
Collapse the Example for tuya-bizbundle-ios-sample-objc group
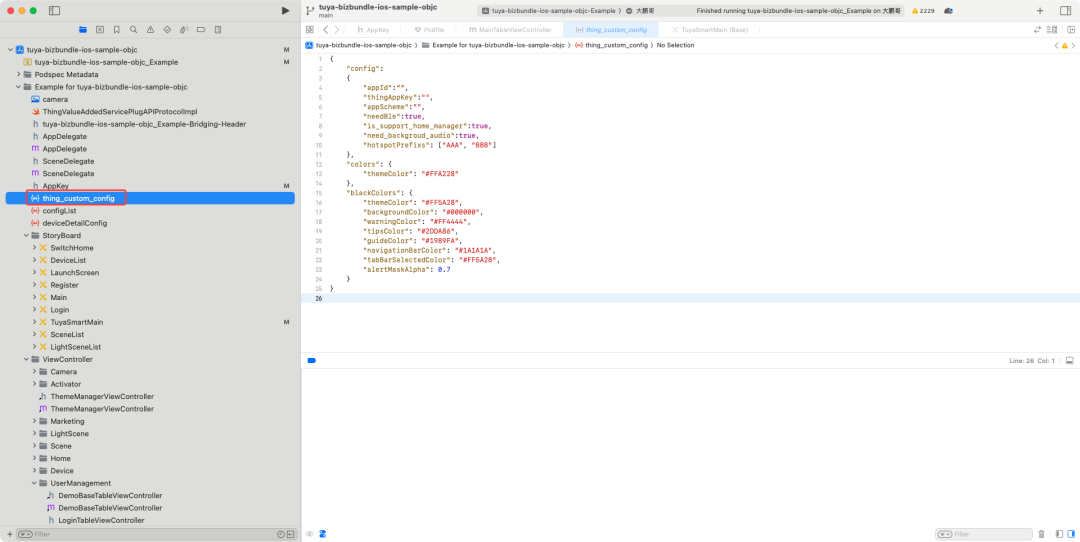(19, 87)
